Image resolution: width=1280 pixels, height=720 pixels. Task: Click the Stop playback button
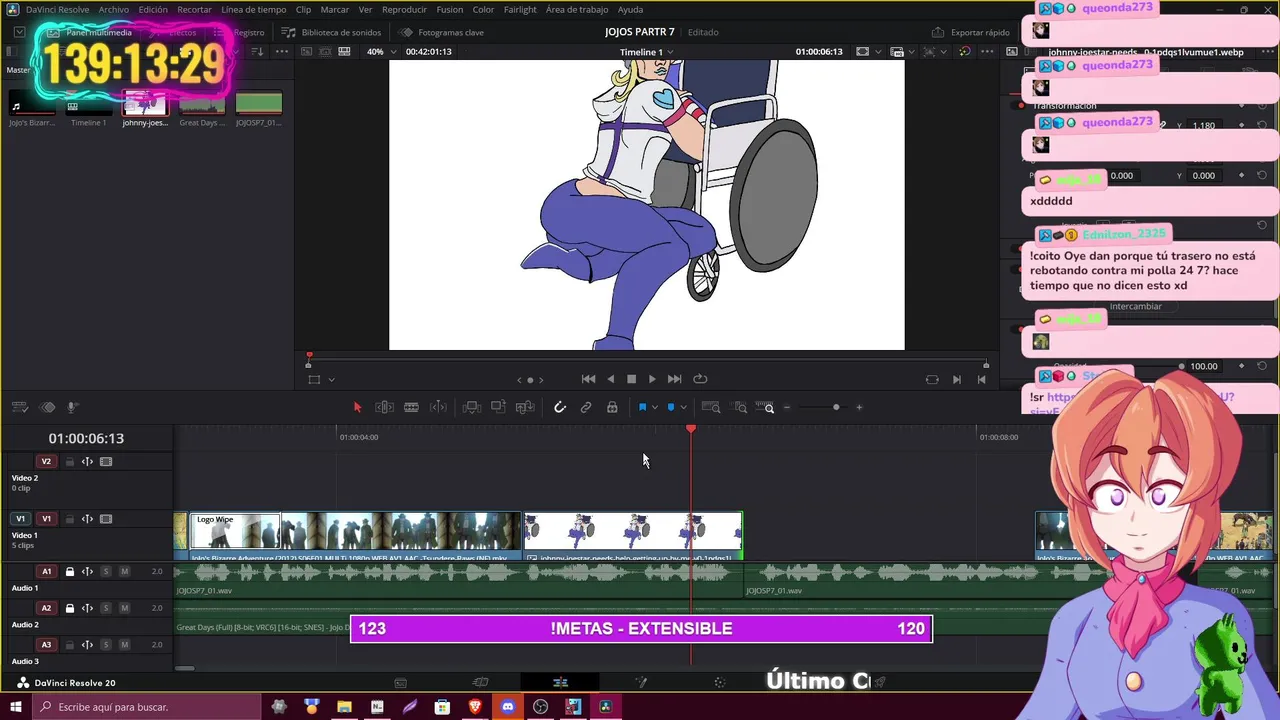pyautogui.click(x=631, y=379)
